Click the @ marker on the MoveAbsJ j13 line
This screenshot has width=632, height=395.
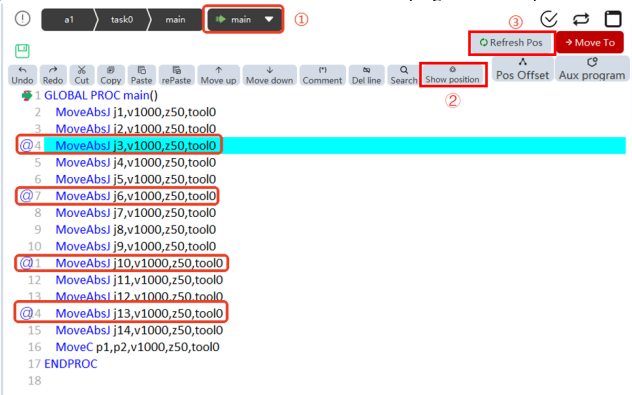click(26, 313)
